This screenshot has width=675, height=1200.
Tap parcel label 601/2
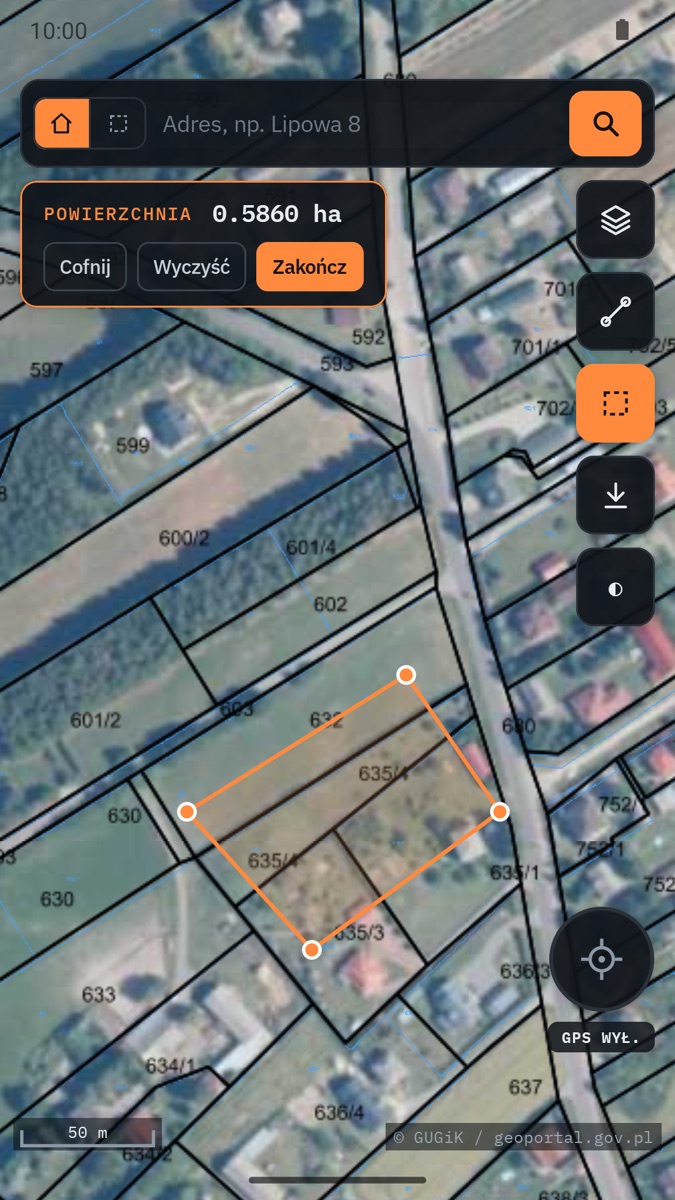coord(96,720)
